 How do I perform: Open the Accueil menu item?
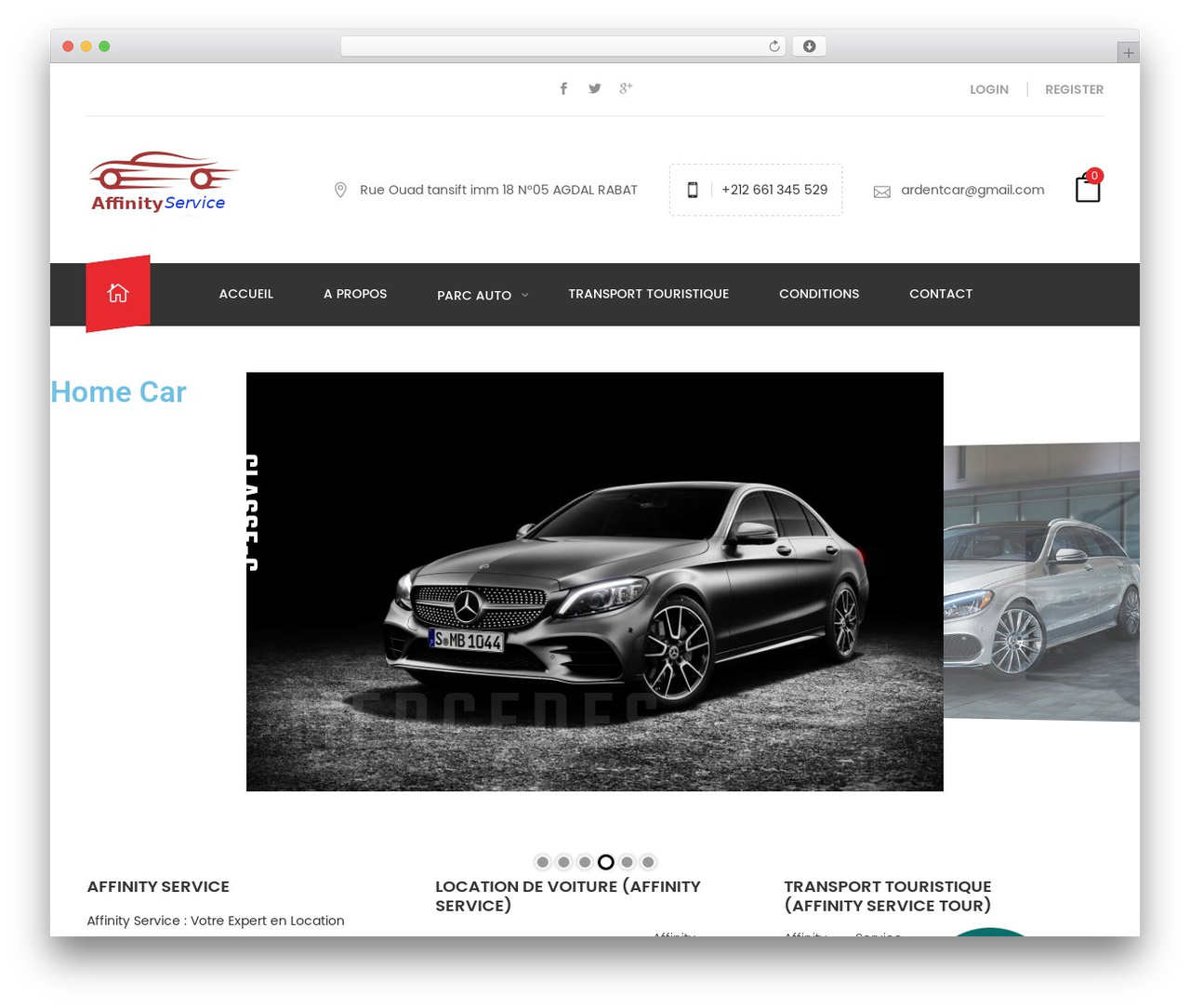click(246, 294)
